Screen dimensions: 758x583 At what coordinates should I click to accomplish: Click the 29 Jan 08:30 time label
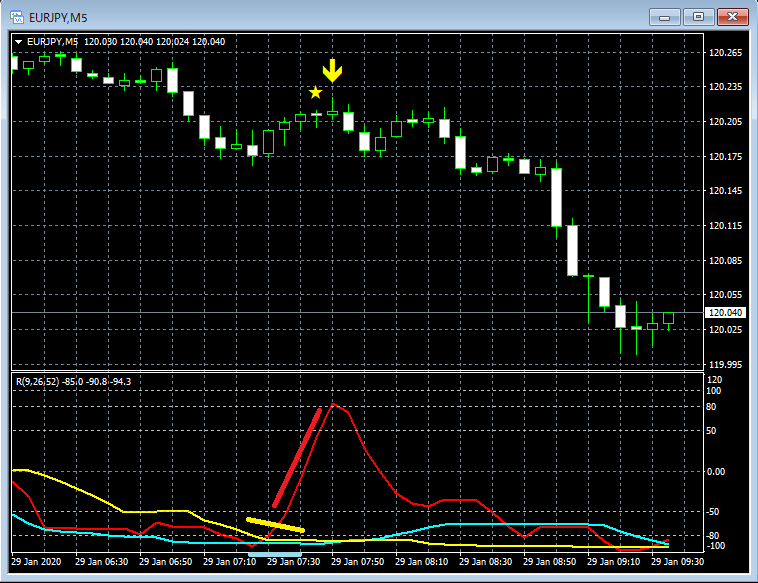pos(485,562)
